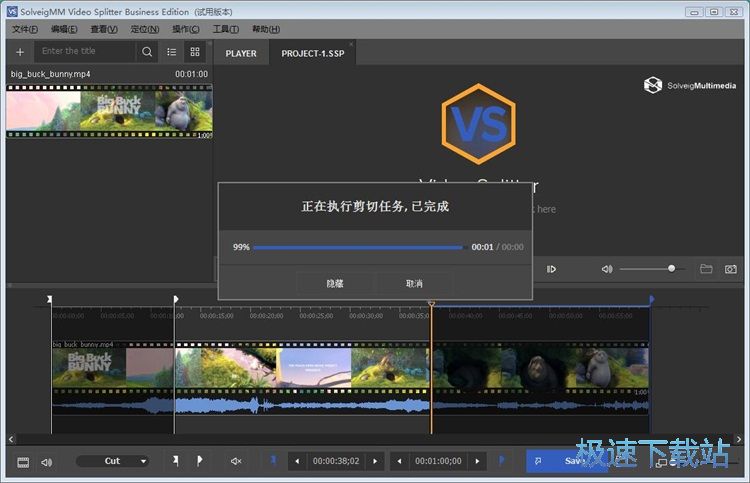750x483 pixels.
Task: Open the 编辑(E) menu
Action: click(64, 29)
